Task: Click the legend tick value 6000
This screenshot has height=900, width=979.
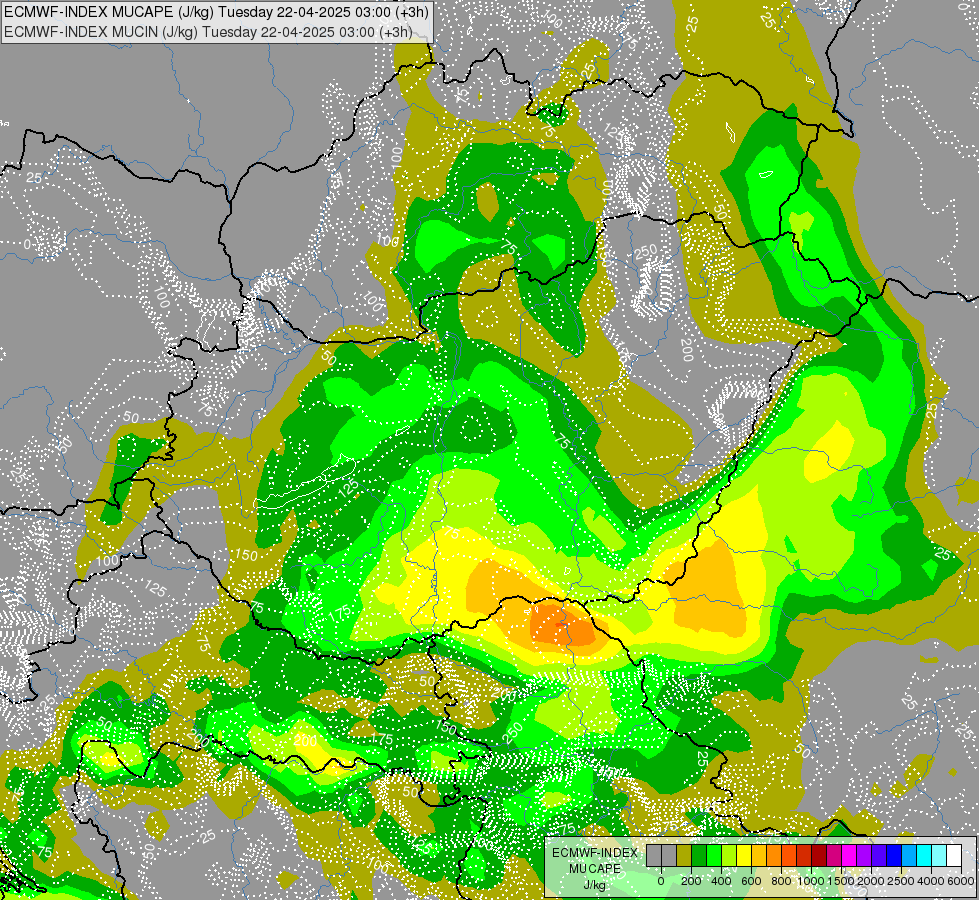Action: coord(960,881)
